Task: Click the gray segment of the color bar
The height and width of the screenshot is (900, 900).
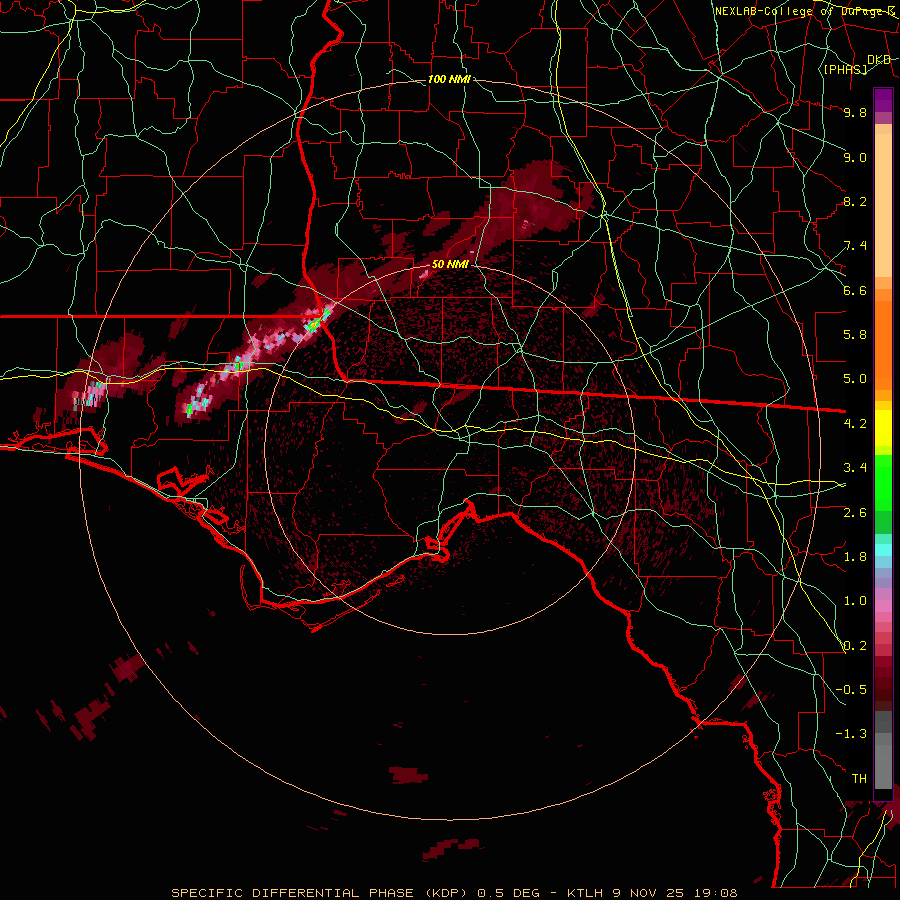Action: (x=883, y=751)
